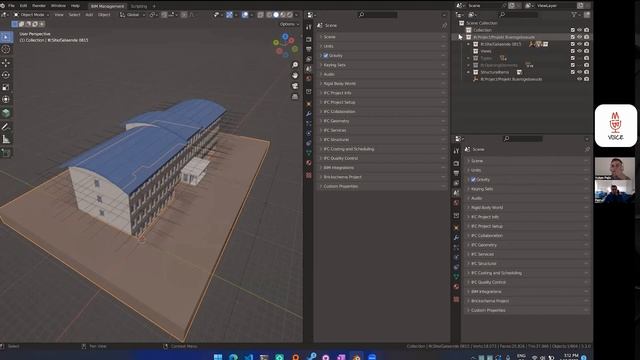Image resolution: width=640 pixels, height=360 pixels.
Task: Select the BIM Management workspace tab
Action: coord(107,6)
